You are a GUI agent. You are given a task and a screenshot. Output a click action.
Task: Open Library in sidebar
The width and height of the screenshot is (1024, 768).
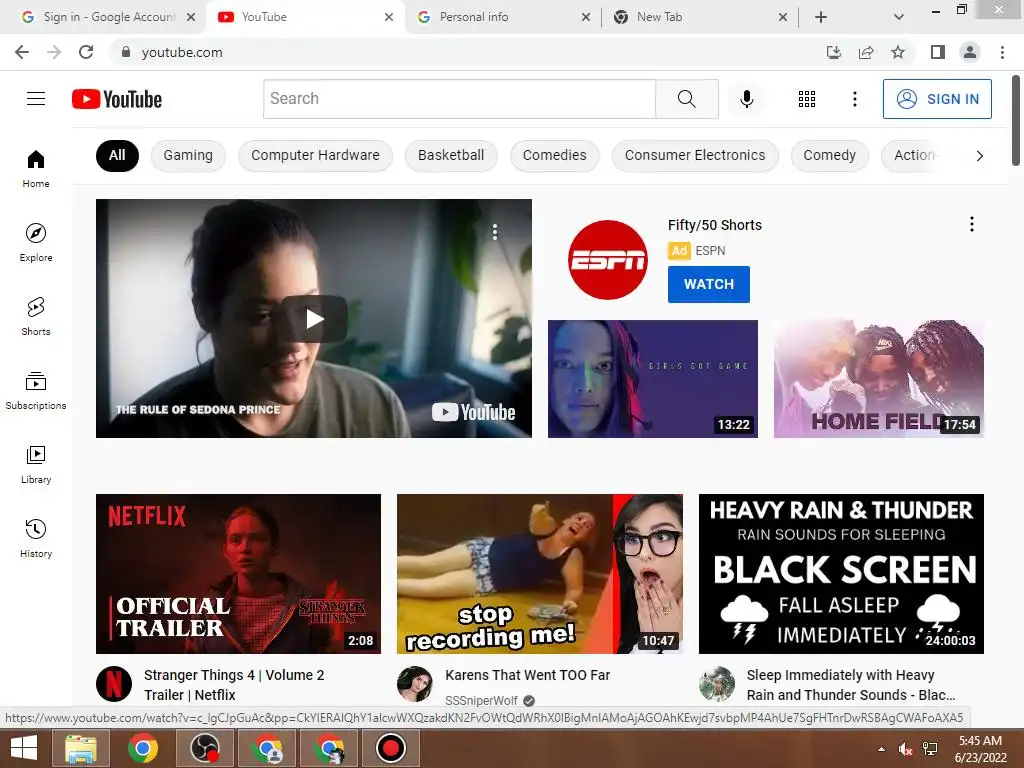pos(36,464)
